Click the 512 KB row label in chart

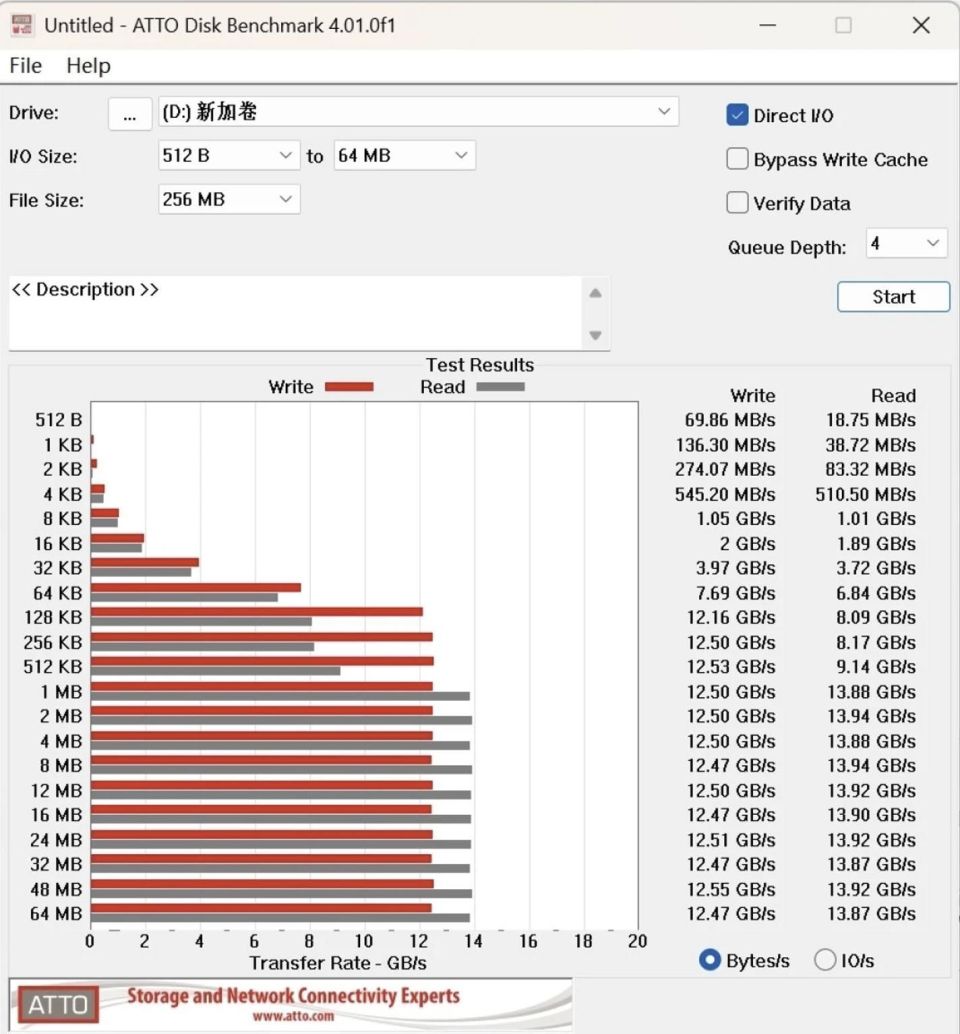pyautogui.click(x=53, y=667)
